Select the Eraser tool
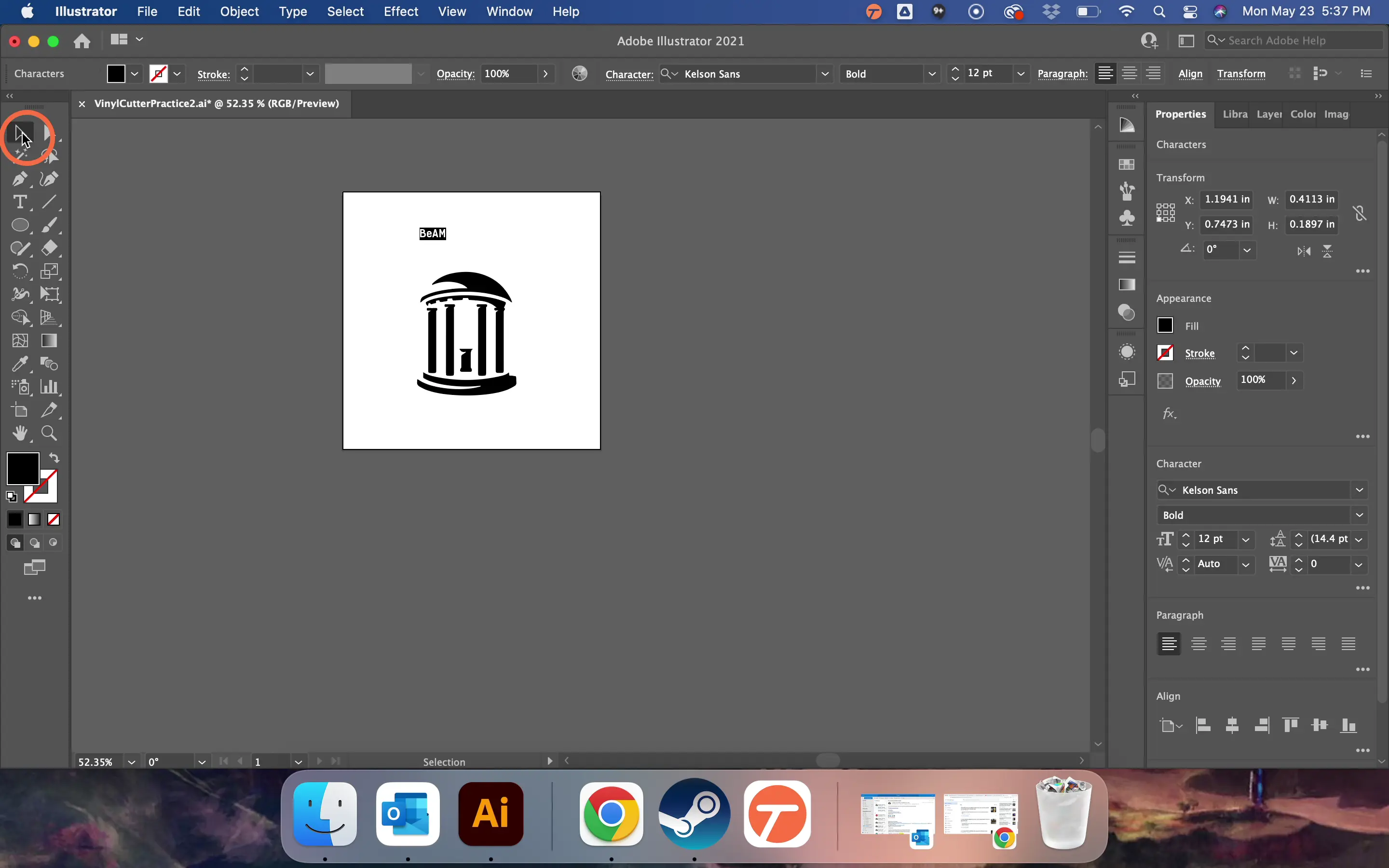1389x868 pixels. click(x=49, y=248)
